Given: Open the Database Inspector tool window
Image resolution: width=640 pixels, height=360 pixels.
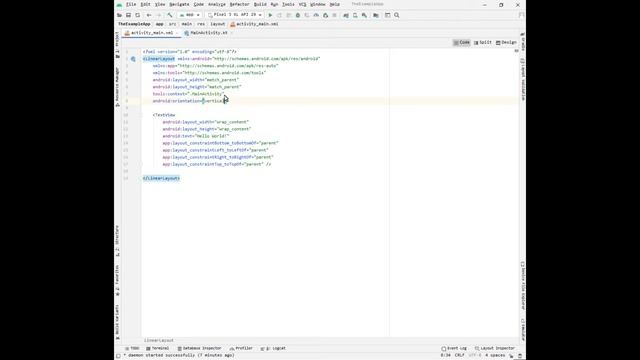Looking at the screenshot, I should 199,349.
